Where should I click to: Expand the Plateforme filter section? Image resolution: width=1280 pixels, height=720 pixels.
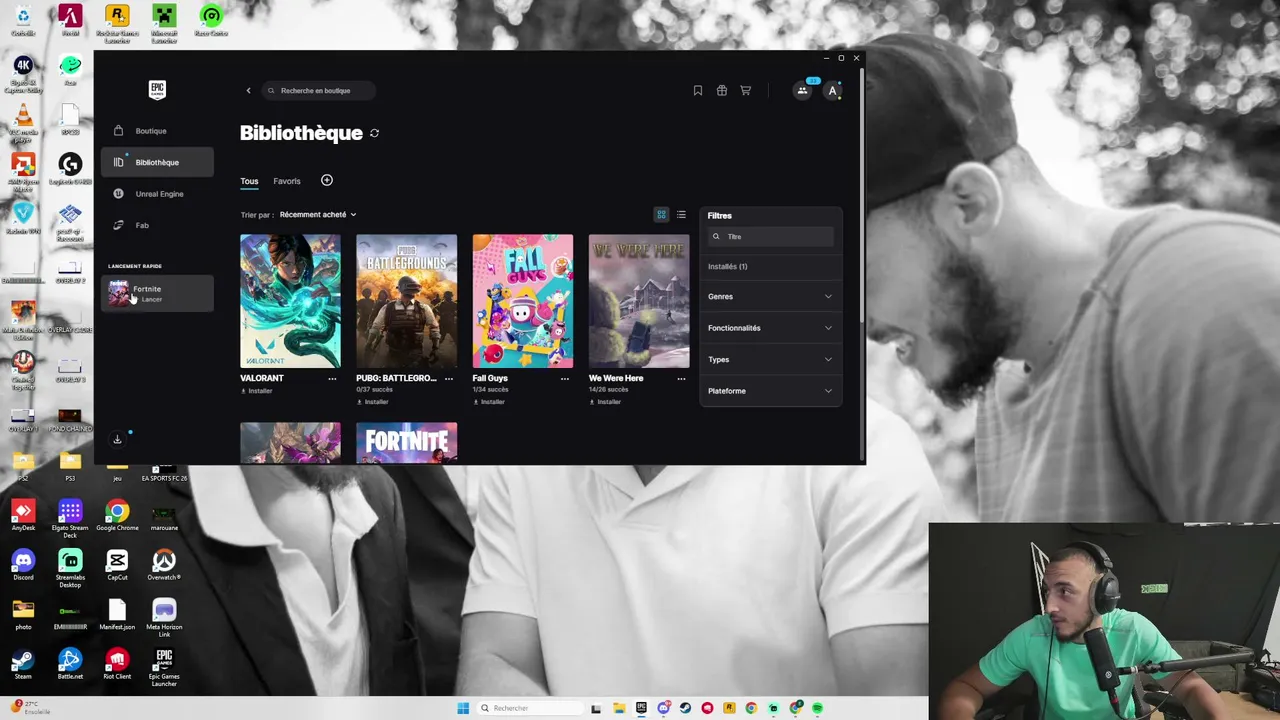pos(770,391)
